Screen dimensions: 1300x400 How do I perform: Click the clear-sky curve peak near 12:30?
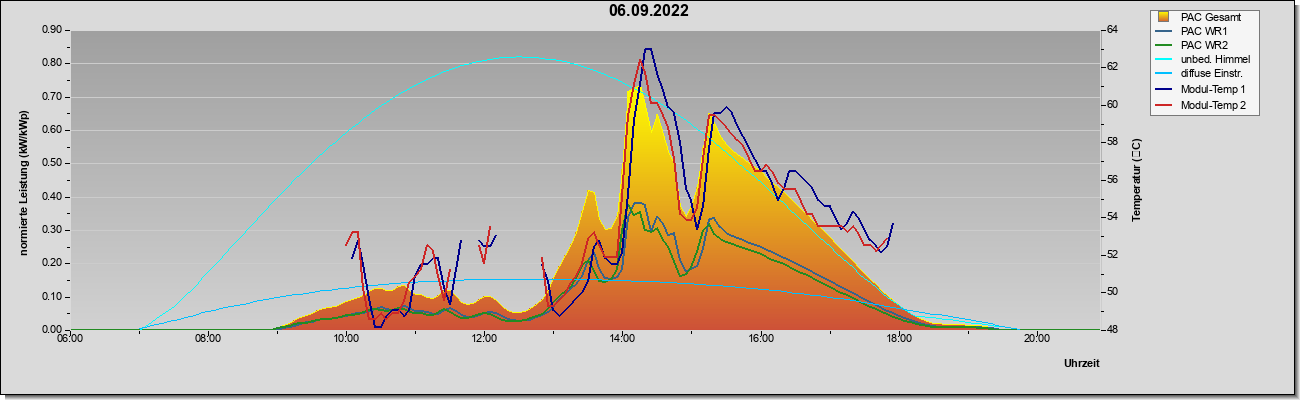[512, 57]
